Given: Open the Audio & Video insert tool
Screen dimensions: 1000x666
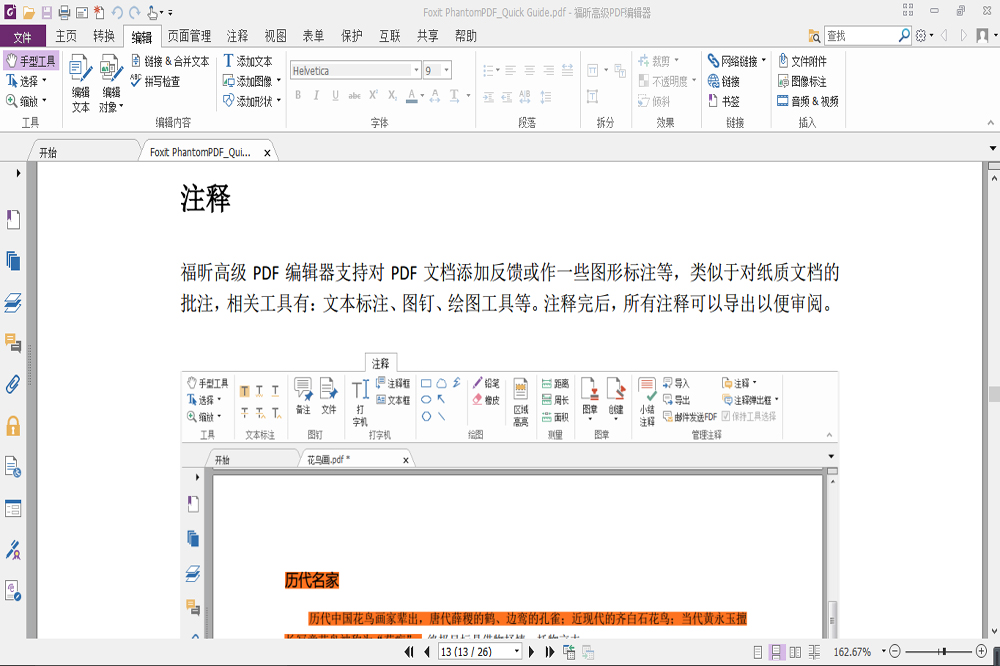Looking at the screenshot, I should (810, 100).
